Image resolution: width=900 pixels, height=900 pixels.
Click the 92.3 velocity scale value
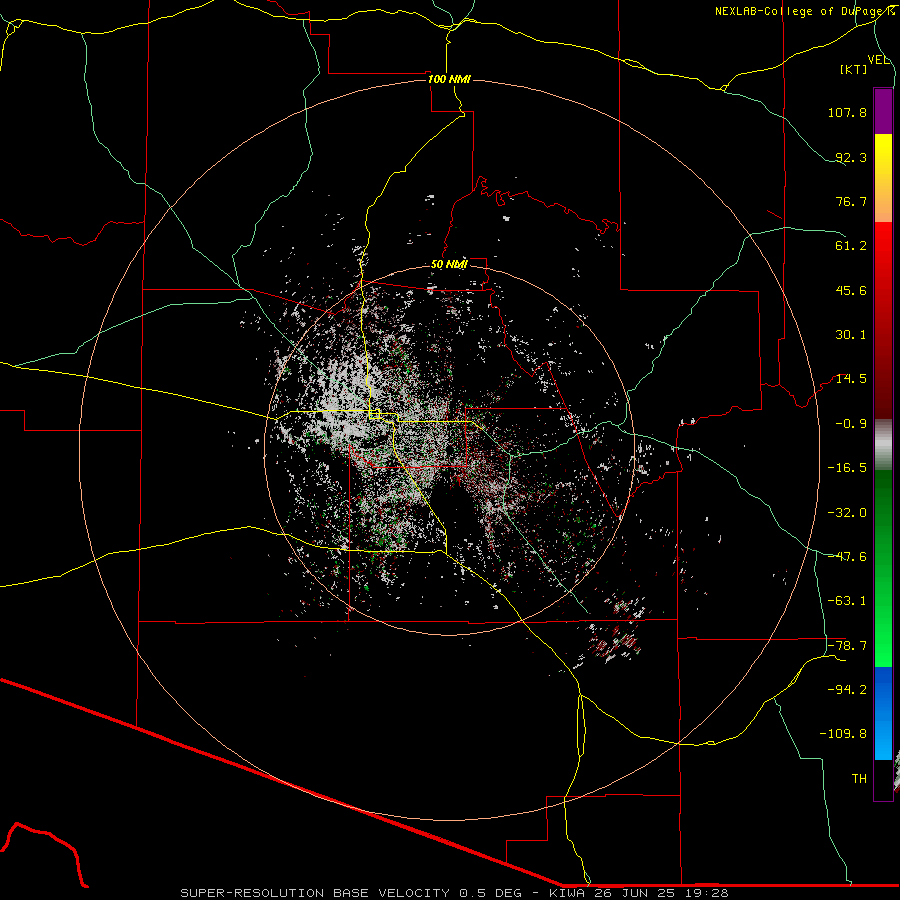pos(851,157)
